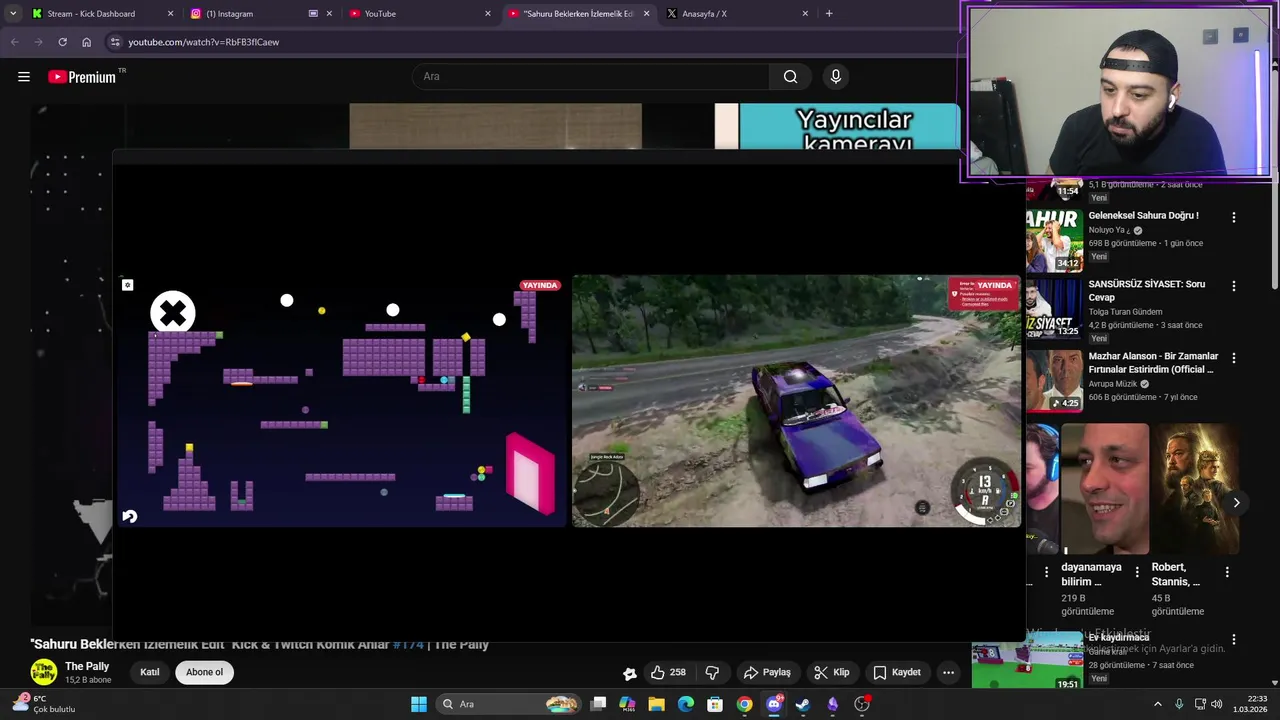Open the browser home page button
The height and width of the screenshot is (720, 1280).
pyautogui.click(x=86, y=42)
